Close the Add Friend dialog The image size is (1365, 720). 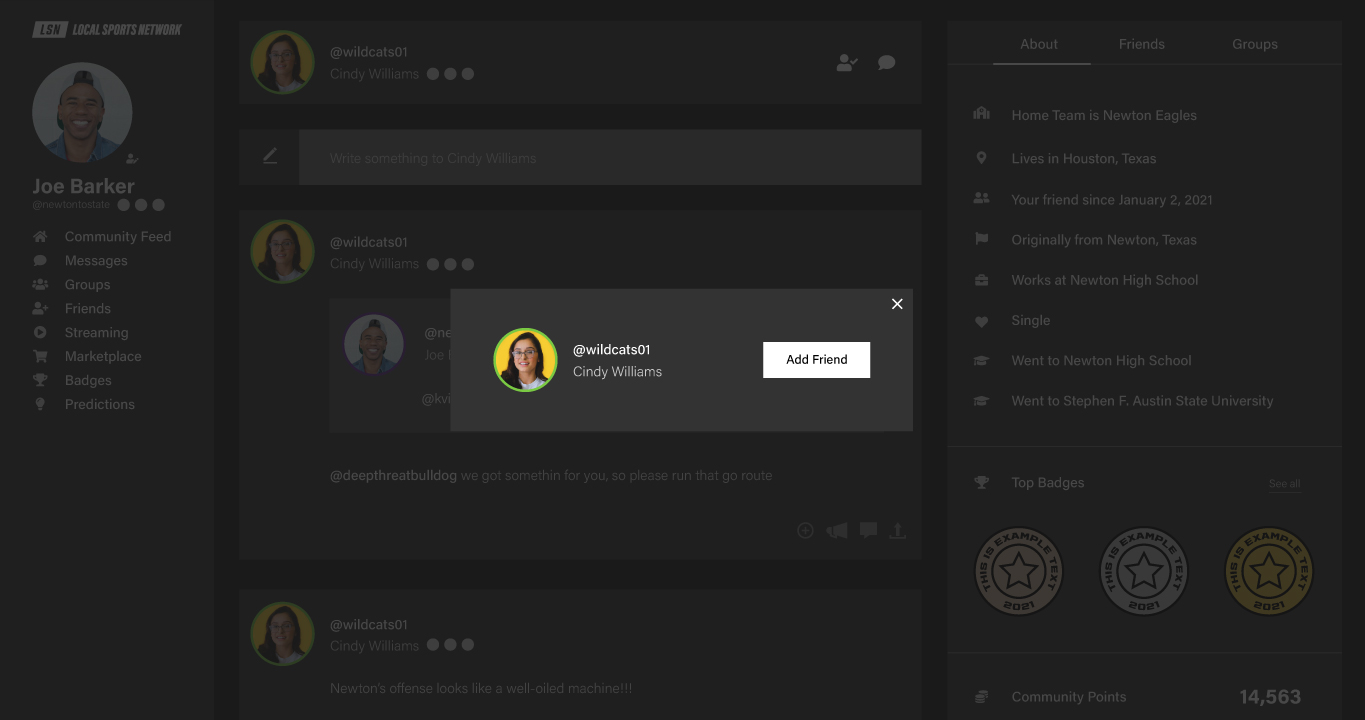coord(897,304)
